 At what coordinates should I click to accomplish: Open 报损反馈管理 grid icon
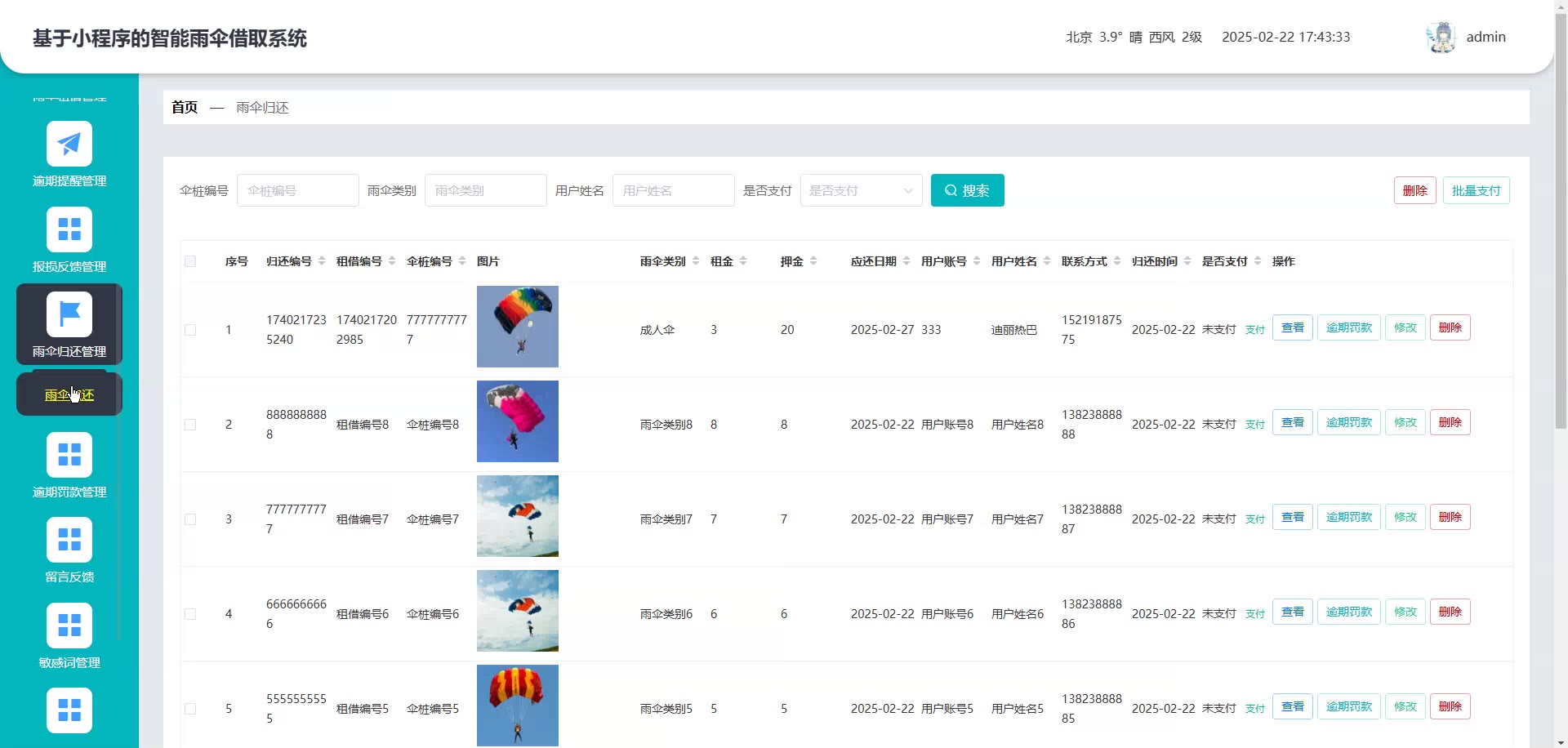69,229
